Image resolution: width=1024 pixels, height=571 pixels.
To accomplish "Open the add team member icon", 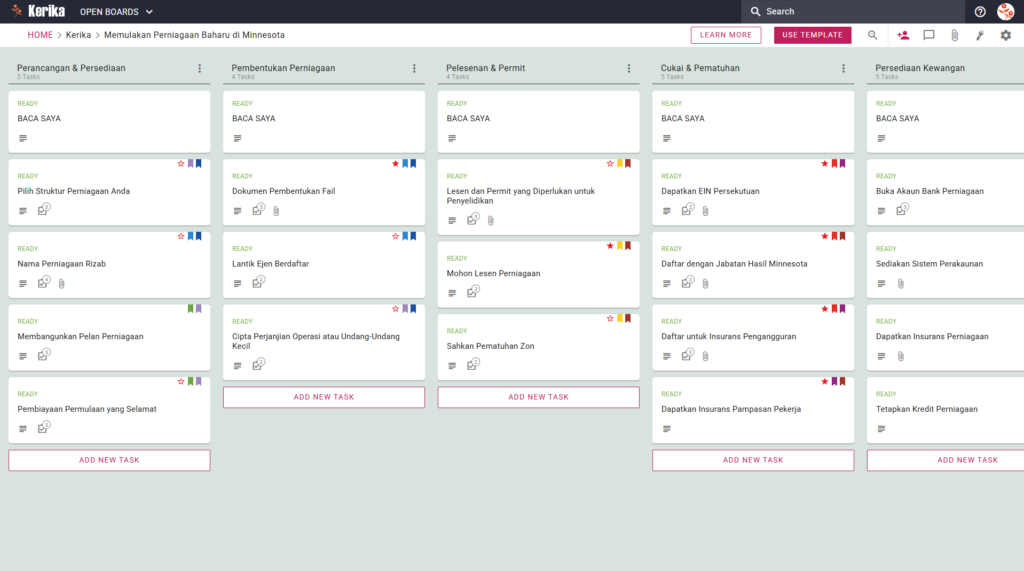I will click(x=903, y=35).
